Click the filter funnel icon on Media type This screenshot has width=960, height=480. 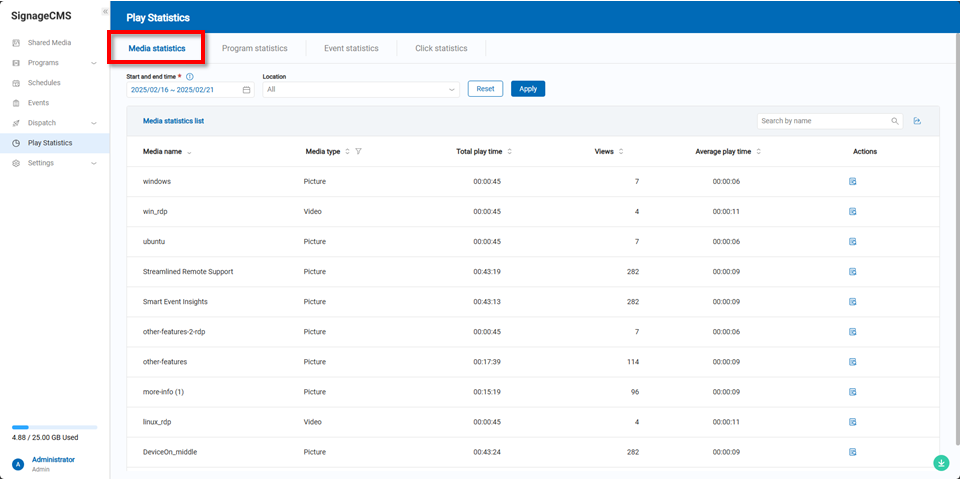pyautogui.click(x=358, y=152)
